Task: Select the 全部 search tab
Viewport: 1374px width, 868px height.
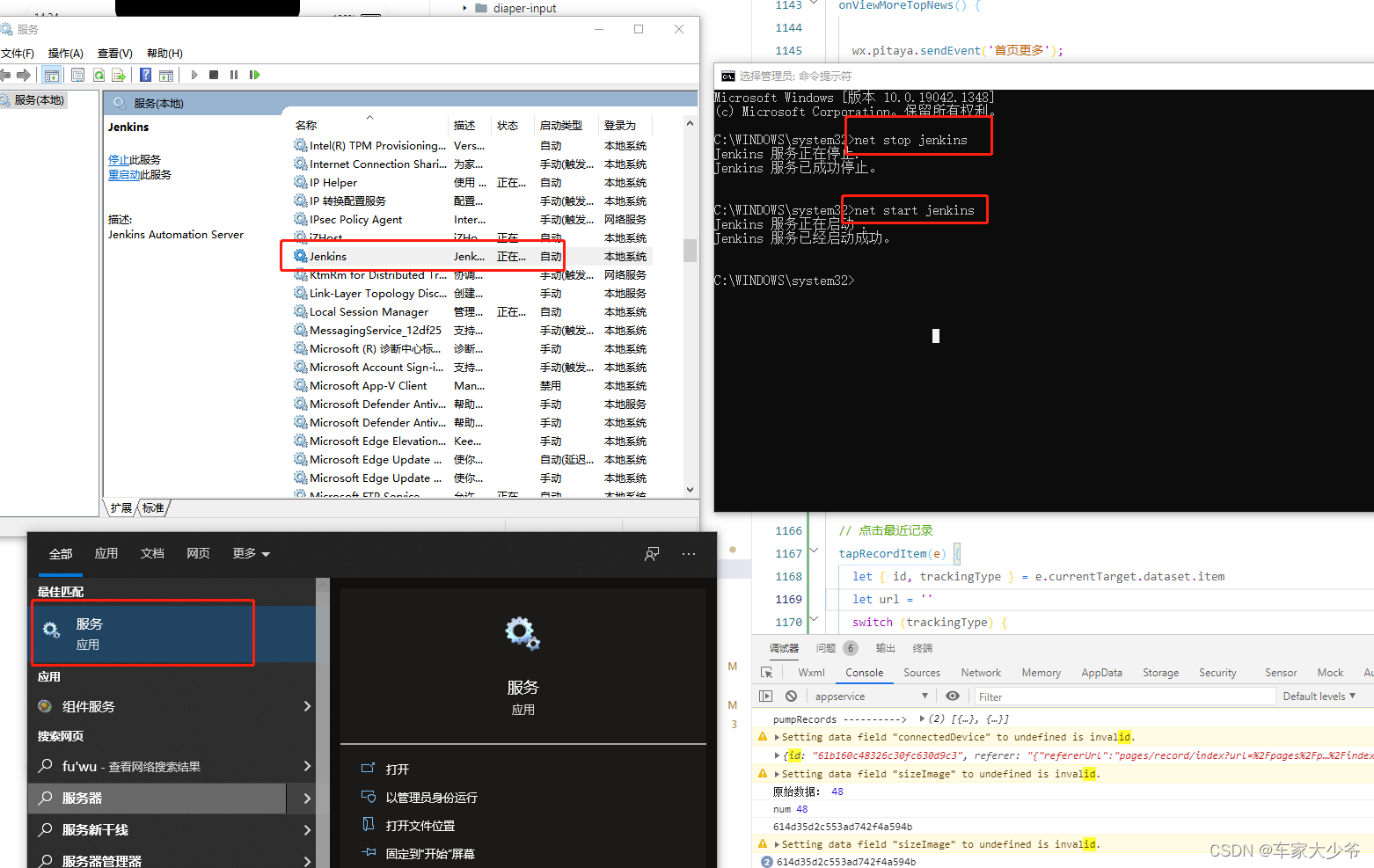Action: (61, 554)
